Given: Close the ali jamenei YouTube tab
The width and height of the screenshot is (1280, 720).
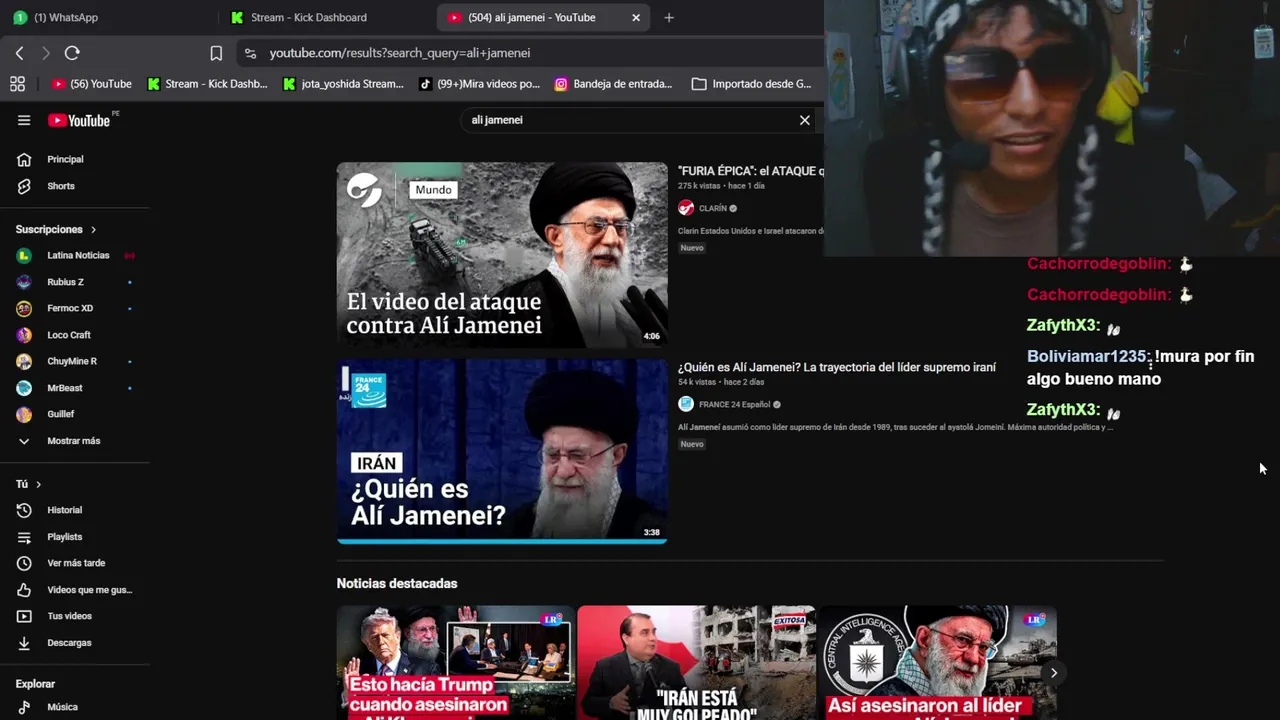Looking at the screenshot, I should [636, 17].
